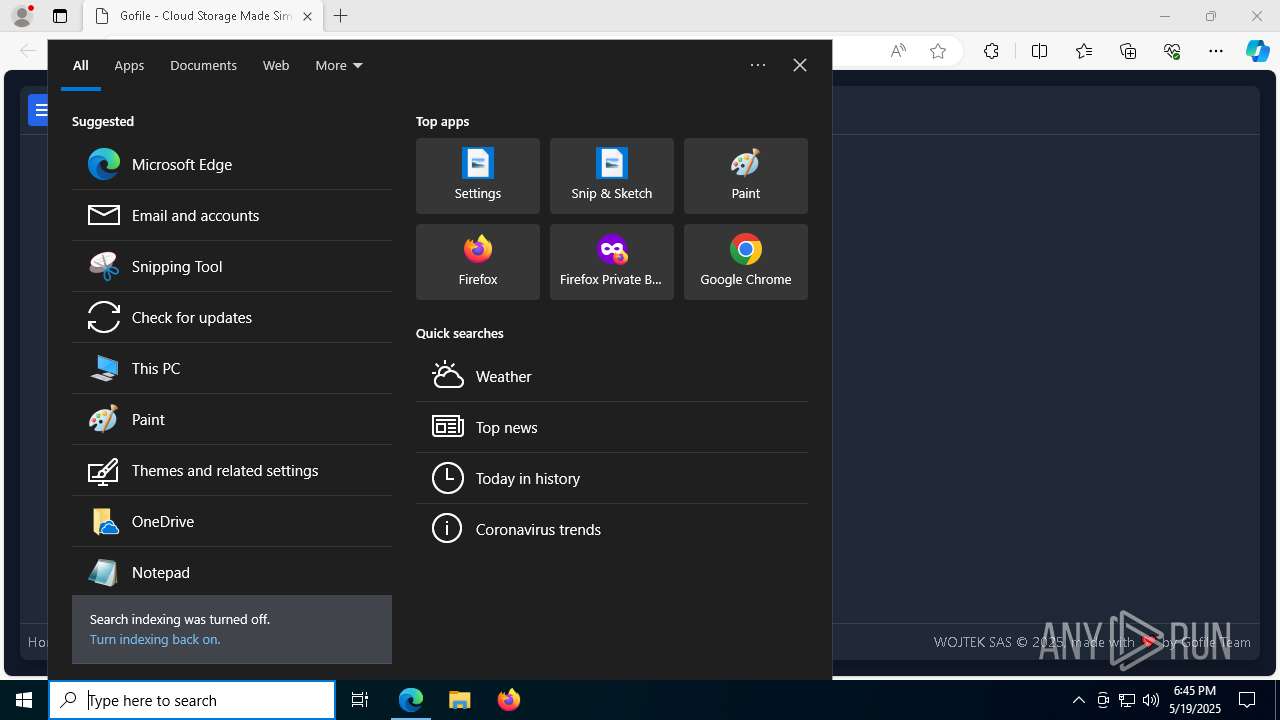Launch Firefox tile in Top apps
This screenshot has width=1280, height=720.
pyautogui.click(x=478, y=262)
